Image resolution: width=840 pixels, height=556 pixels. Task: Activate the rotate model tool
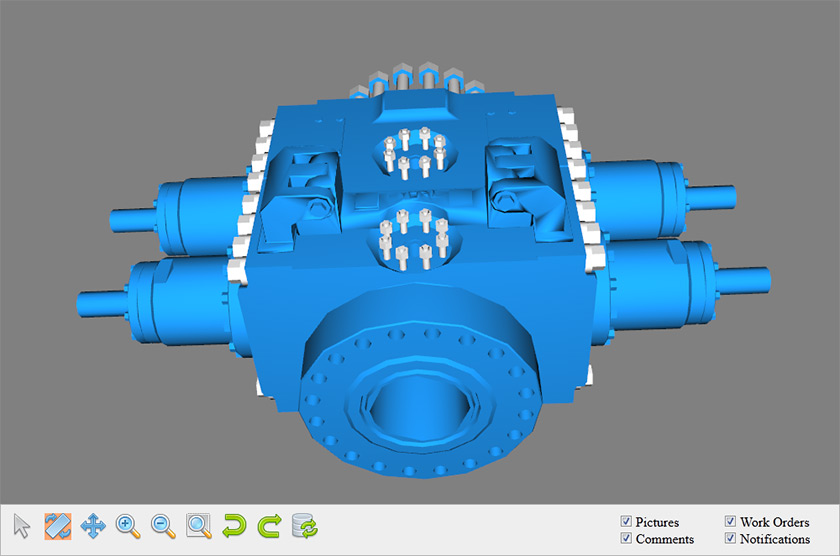(x=58, y=526)
